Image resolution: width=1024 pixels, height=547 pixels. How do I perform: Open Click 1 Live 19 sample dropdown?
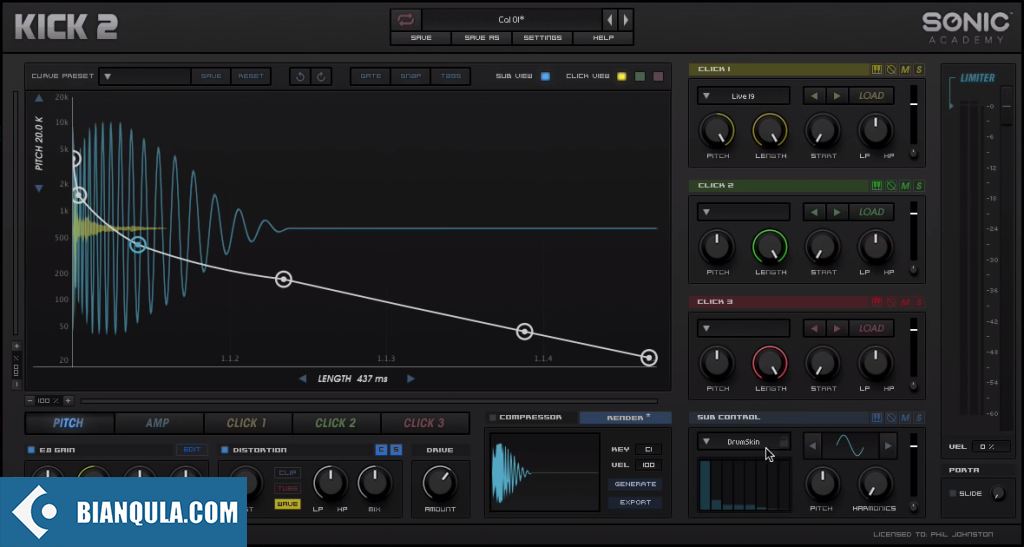click(x=743, y=96)
